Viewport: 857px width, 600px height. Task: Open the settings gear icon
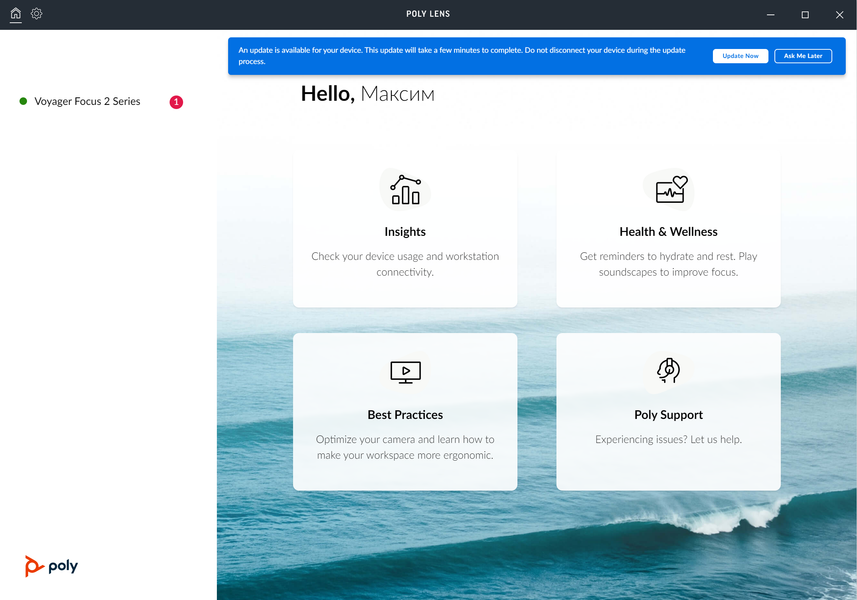point(37,13)
